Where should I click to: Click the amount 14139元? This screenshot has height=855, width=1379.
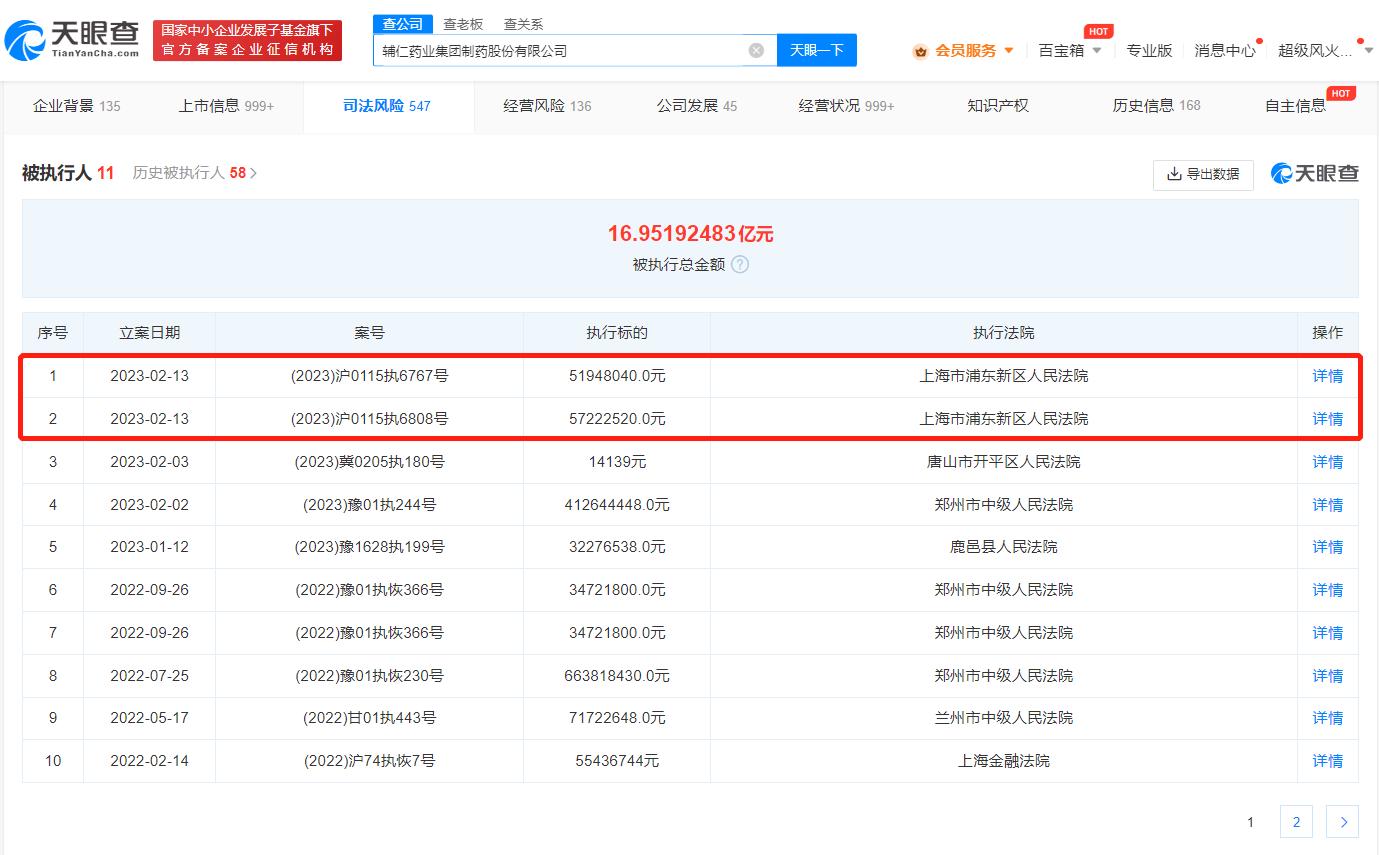[617, 462]
